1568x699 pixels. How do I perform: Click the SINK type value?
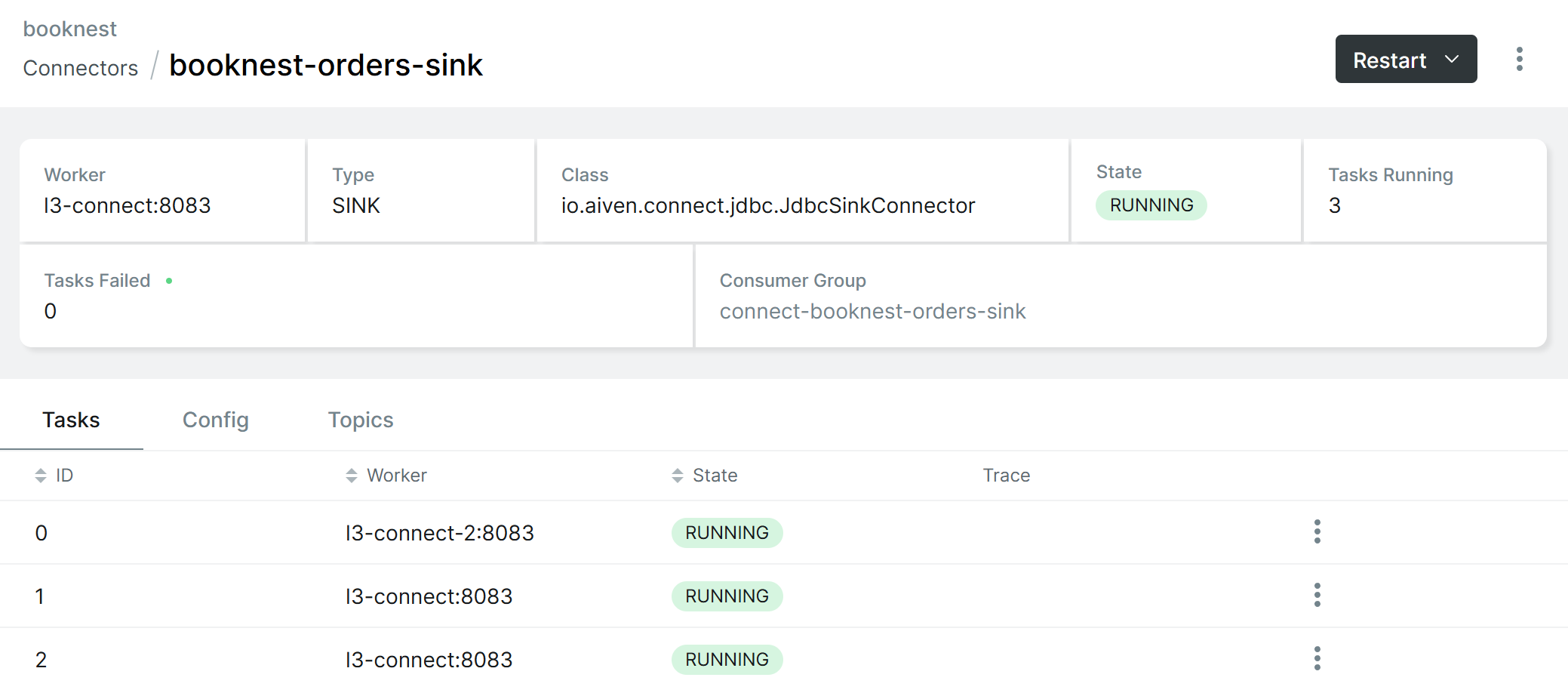[x=356, y=205]
